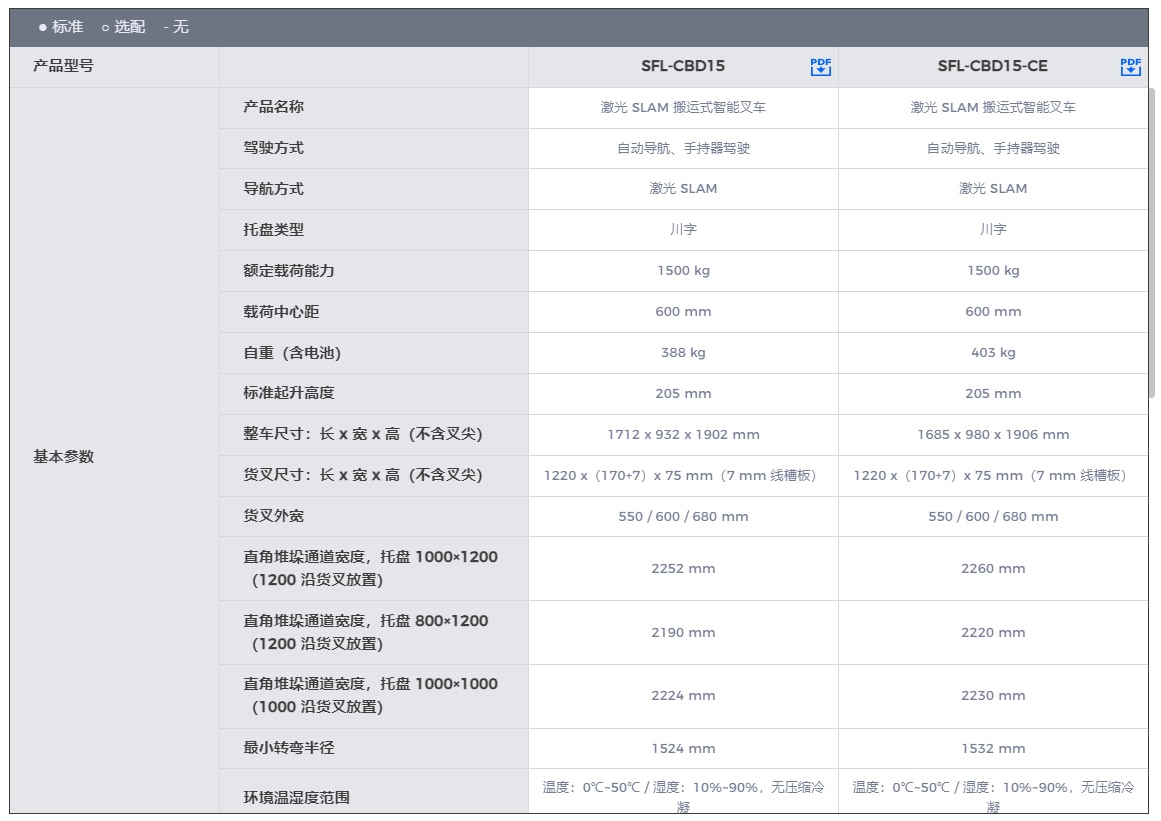Click the 选配 hollow-dot legend item
1161x821 pixels.
tap(123, 27)
